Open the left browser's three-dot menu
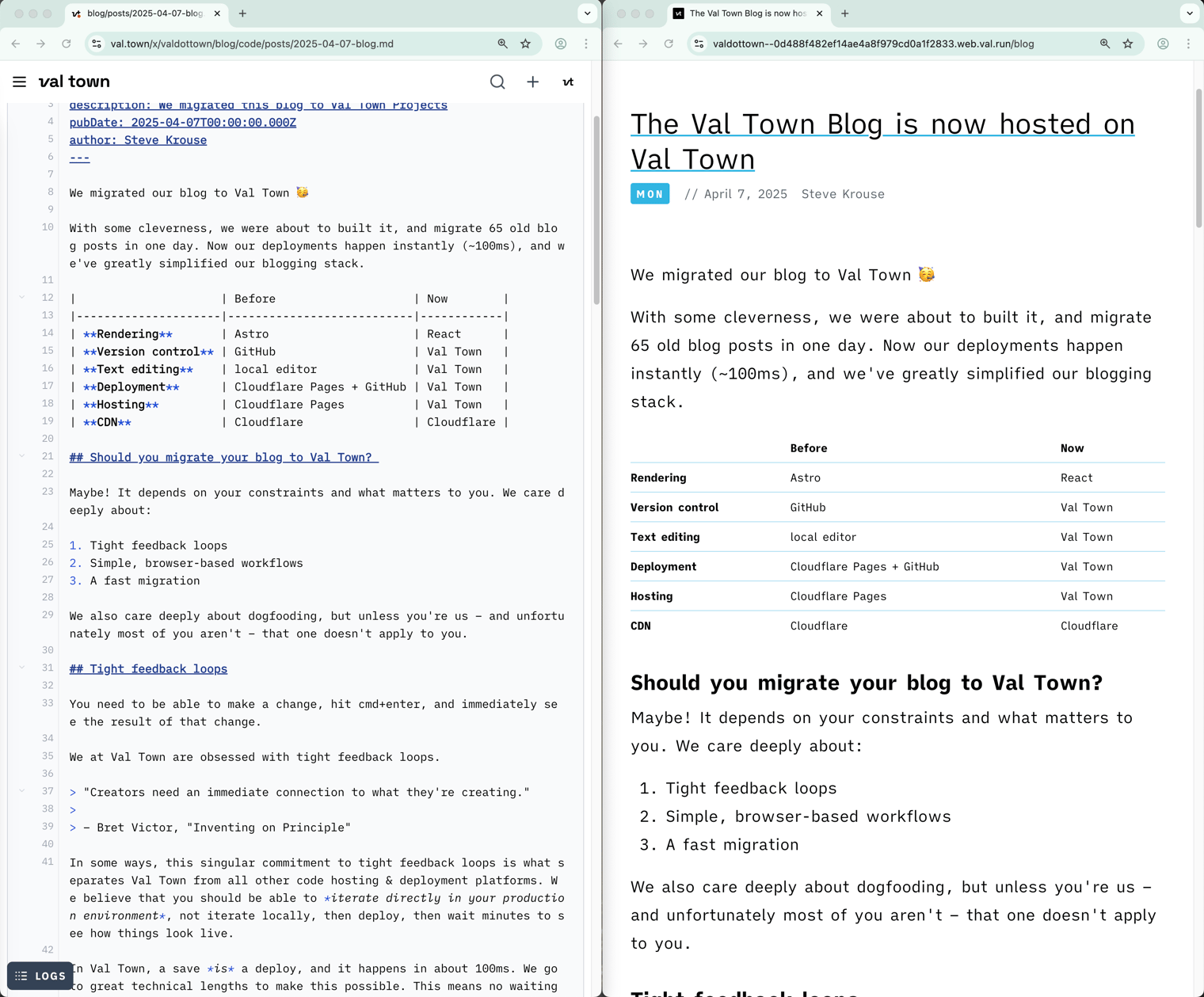 coord(586,44)
